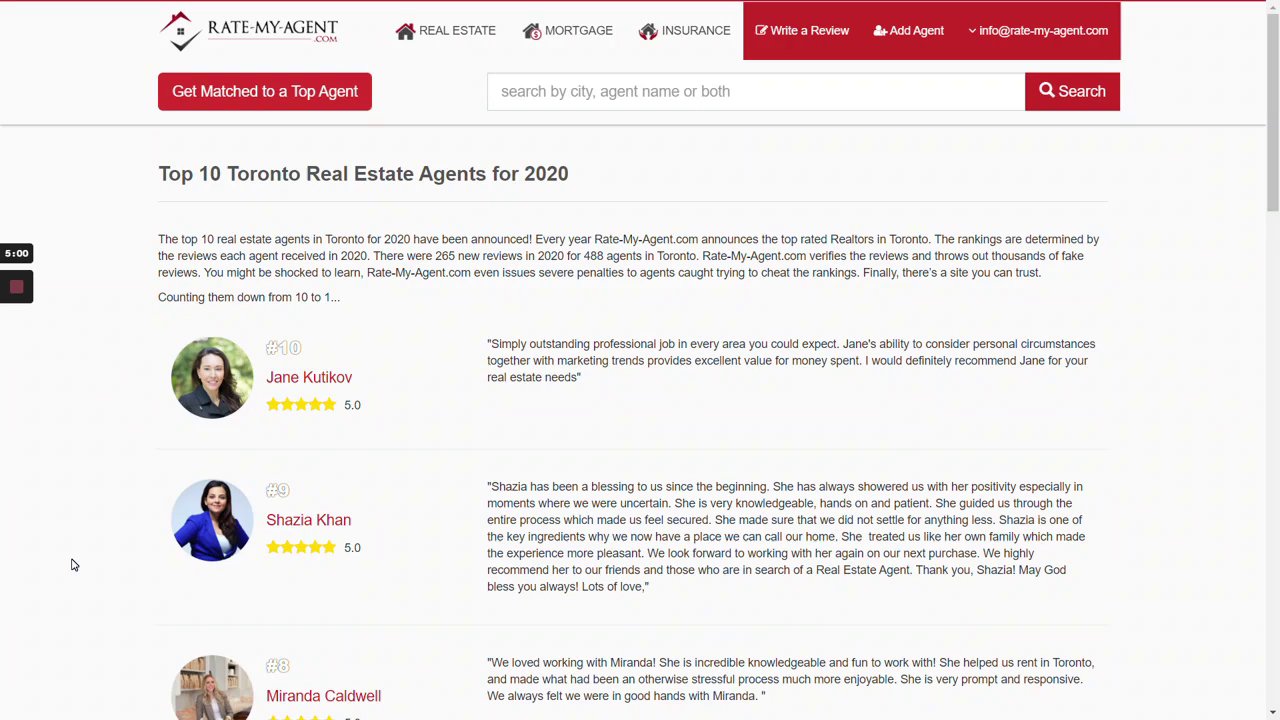1280x720 pixels.
Task: Click Miranda Caldwell's profile photo
Action: [212, 688]
